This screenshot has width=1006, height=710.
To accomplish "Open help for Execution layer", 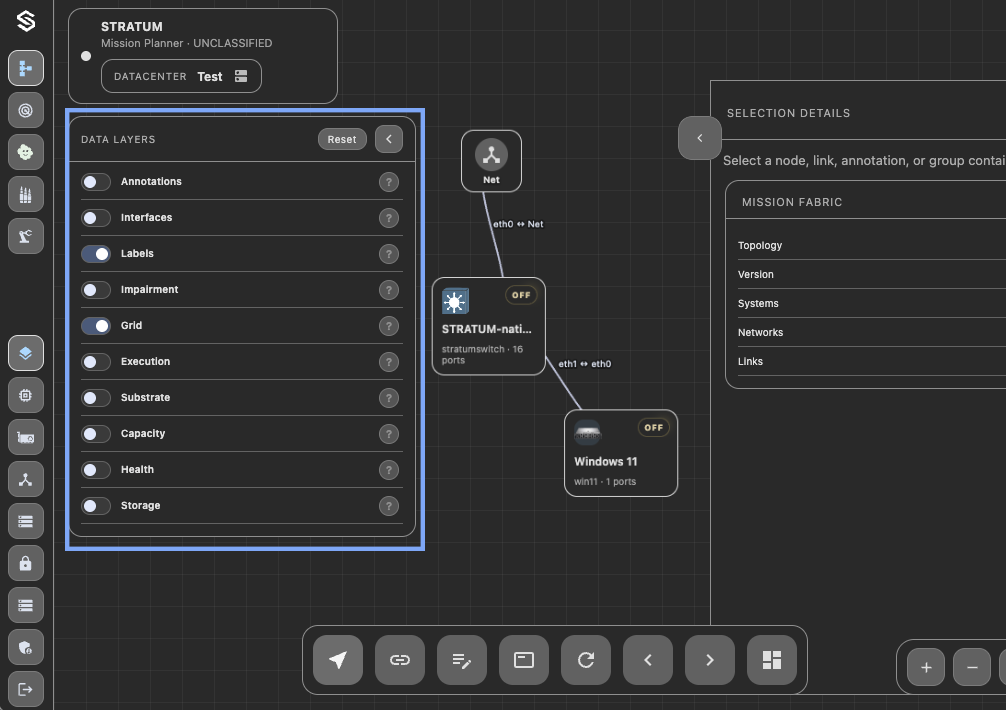I will tap(389, 362).
